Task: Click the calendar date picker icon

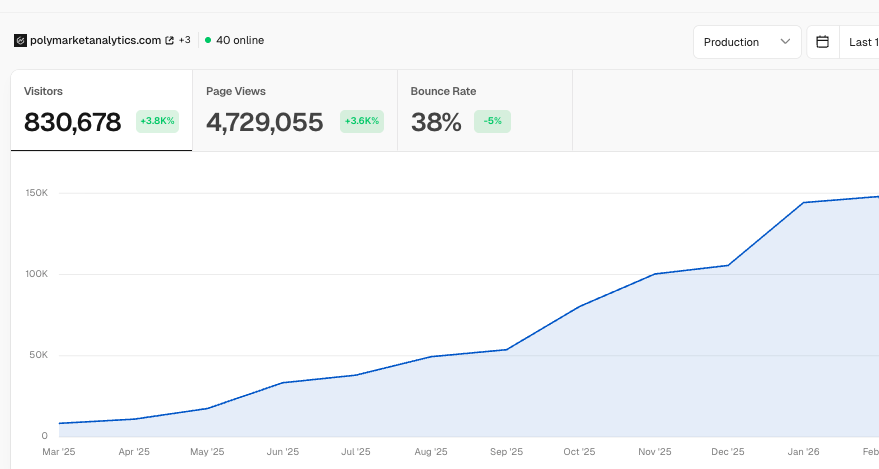Action: [x=822, y=42]
